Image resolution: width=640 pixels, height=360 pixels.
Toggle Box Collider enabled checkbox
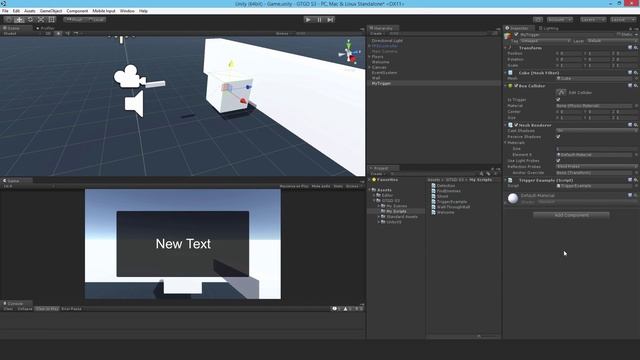coord(516,86)
